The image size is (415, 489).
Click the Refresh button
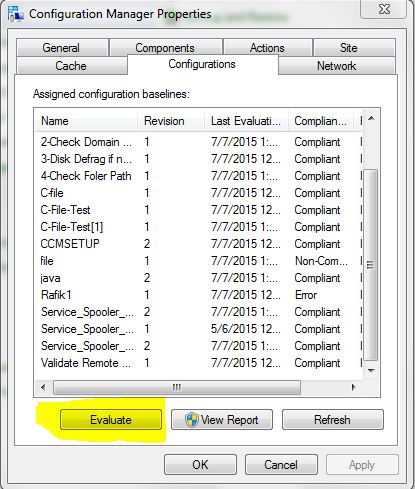[x=333, y=420]
